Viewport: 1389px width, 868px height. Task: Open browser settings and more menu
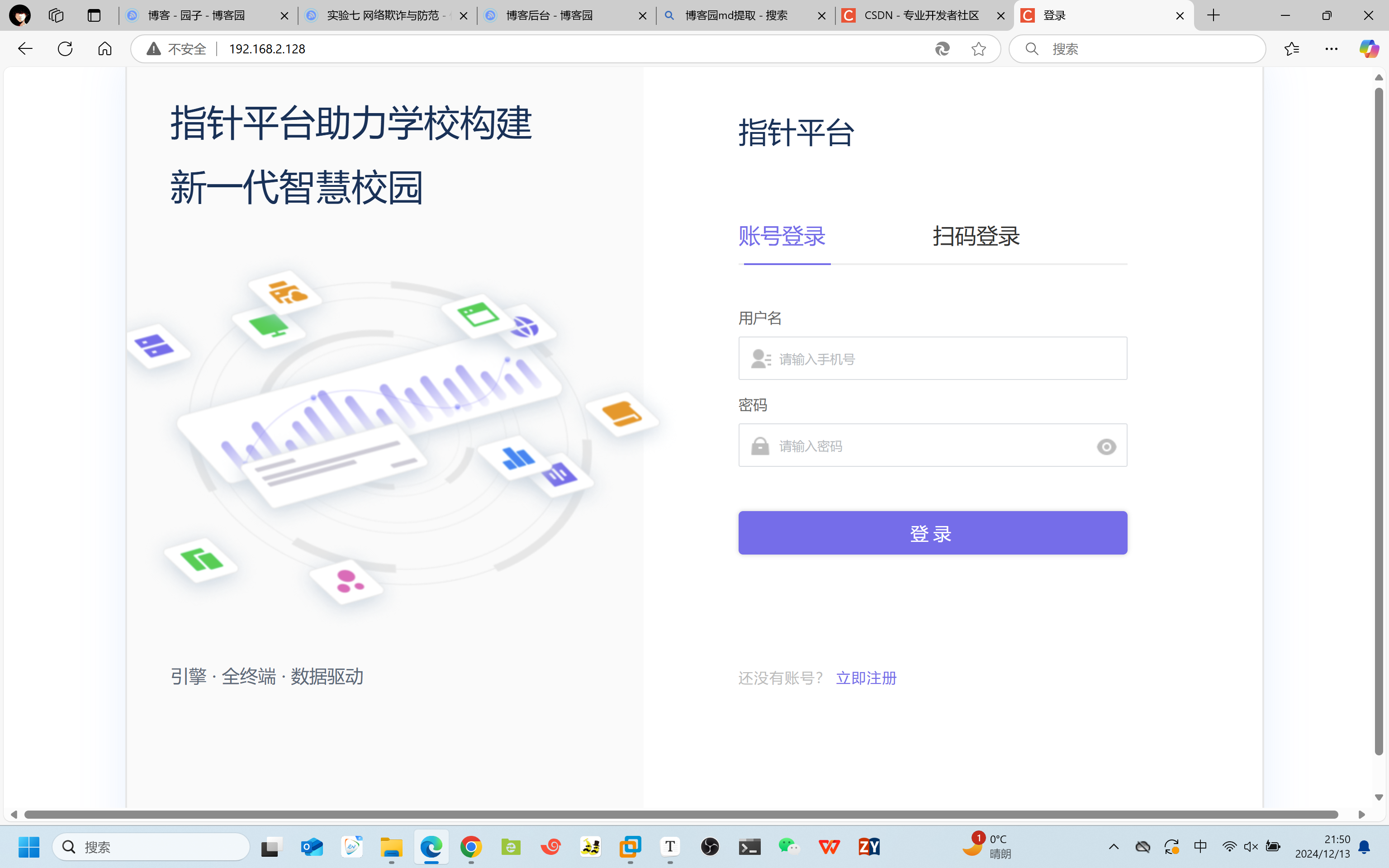[x=1331, y=49]
